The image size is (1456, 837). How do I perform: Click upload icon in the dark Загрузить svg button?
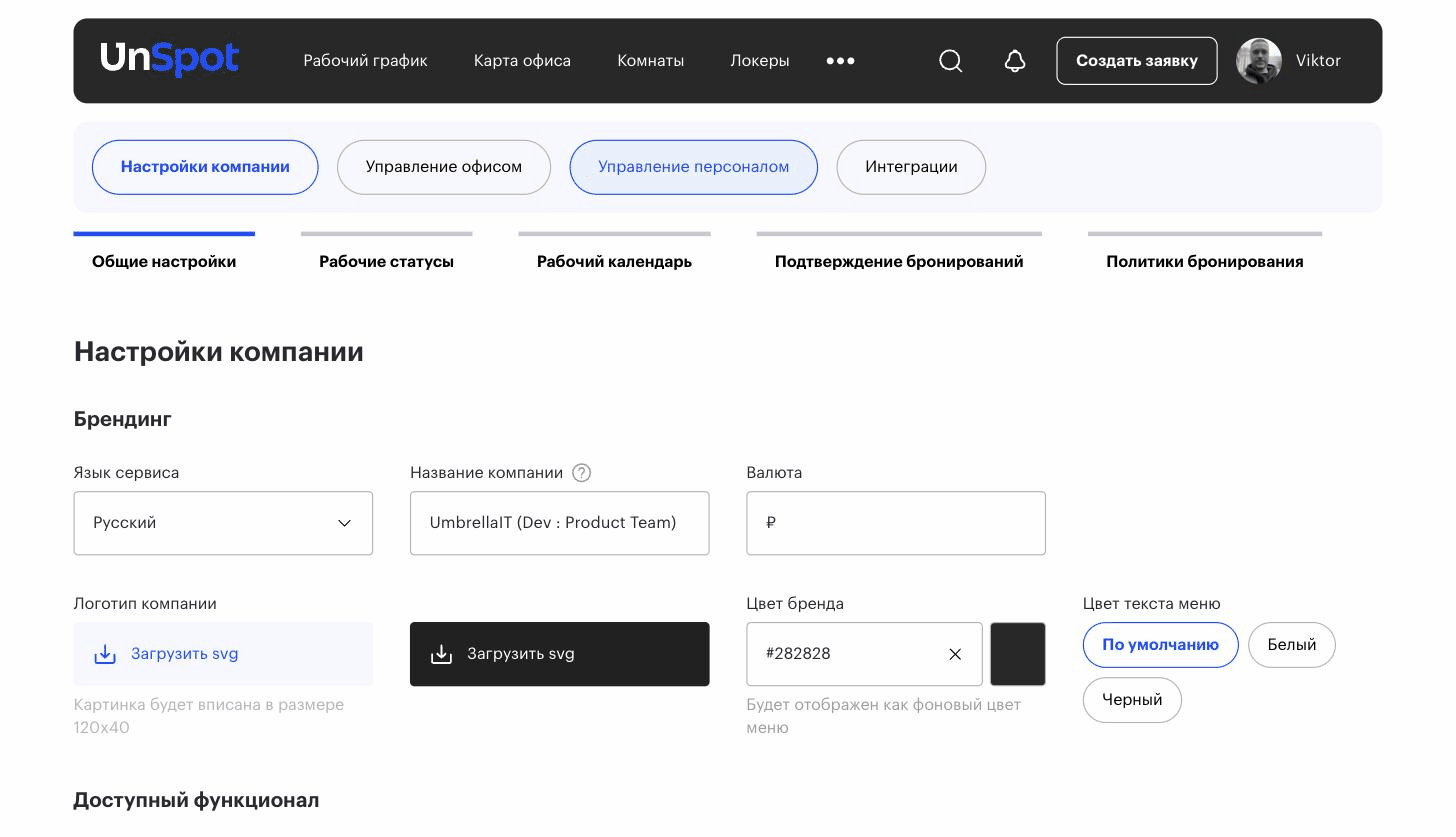coord(441,654)
